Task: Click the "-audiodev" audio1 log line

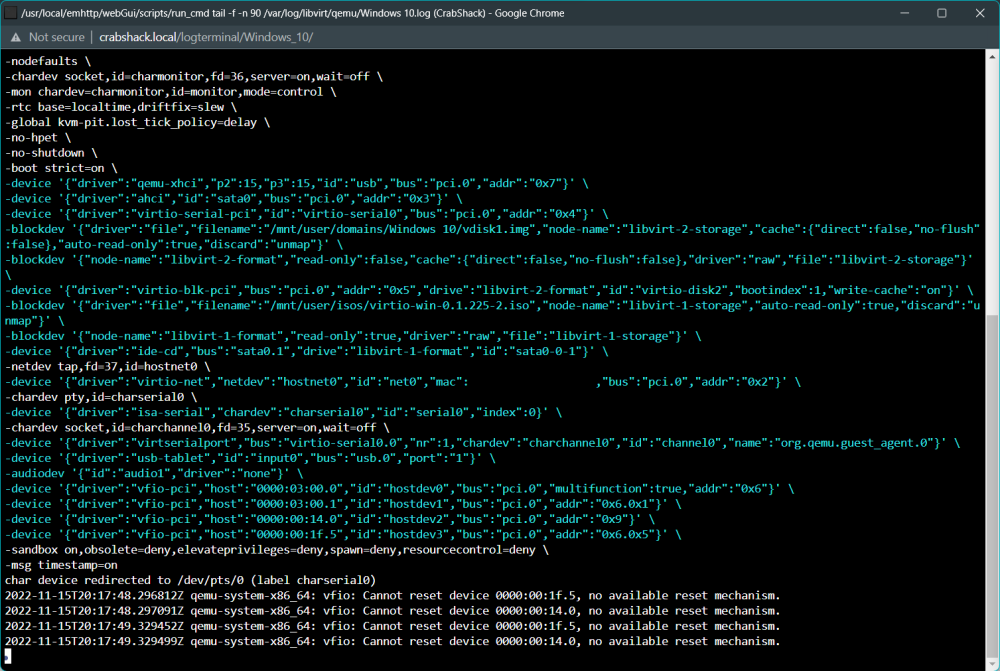Action: click(x=154, y=474)
